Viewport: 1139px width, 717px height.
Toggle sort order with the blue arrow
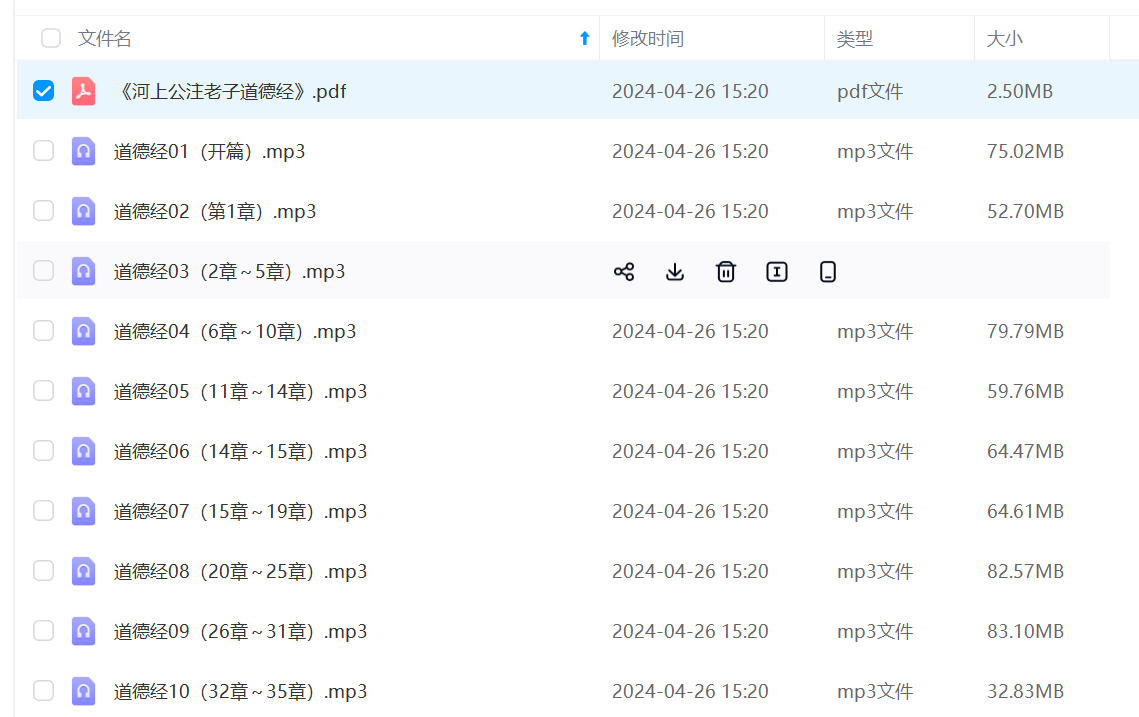pyautogui.click(x=585, y=39)
